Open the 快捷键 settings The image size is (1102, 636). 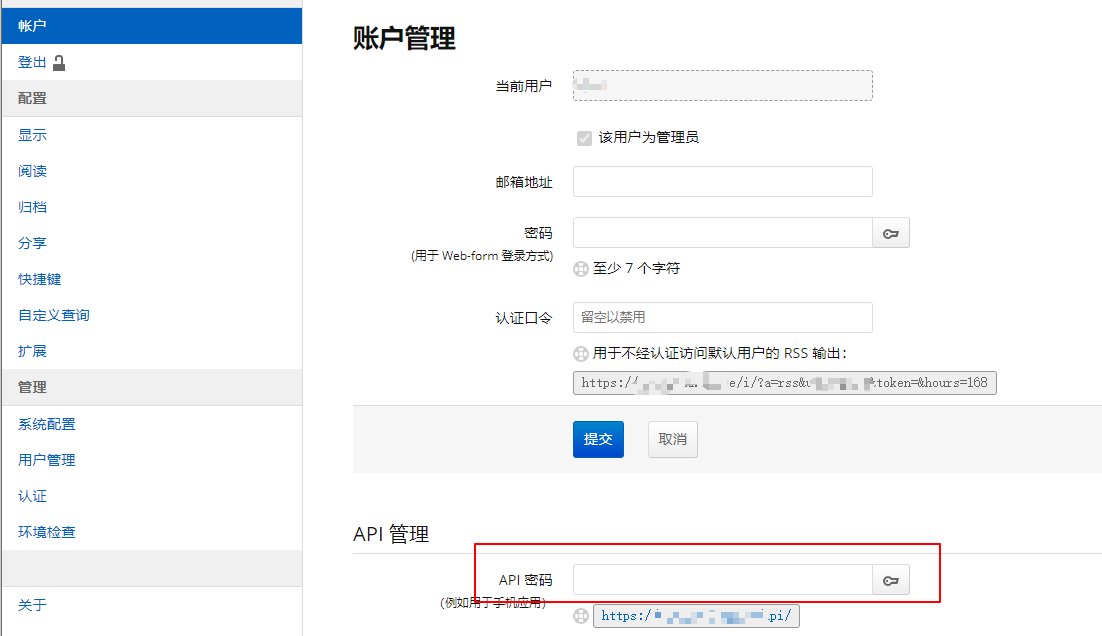click(x=39, y=279)
